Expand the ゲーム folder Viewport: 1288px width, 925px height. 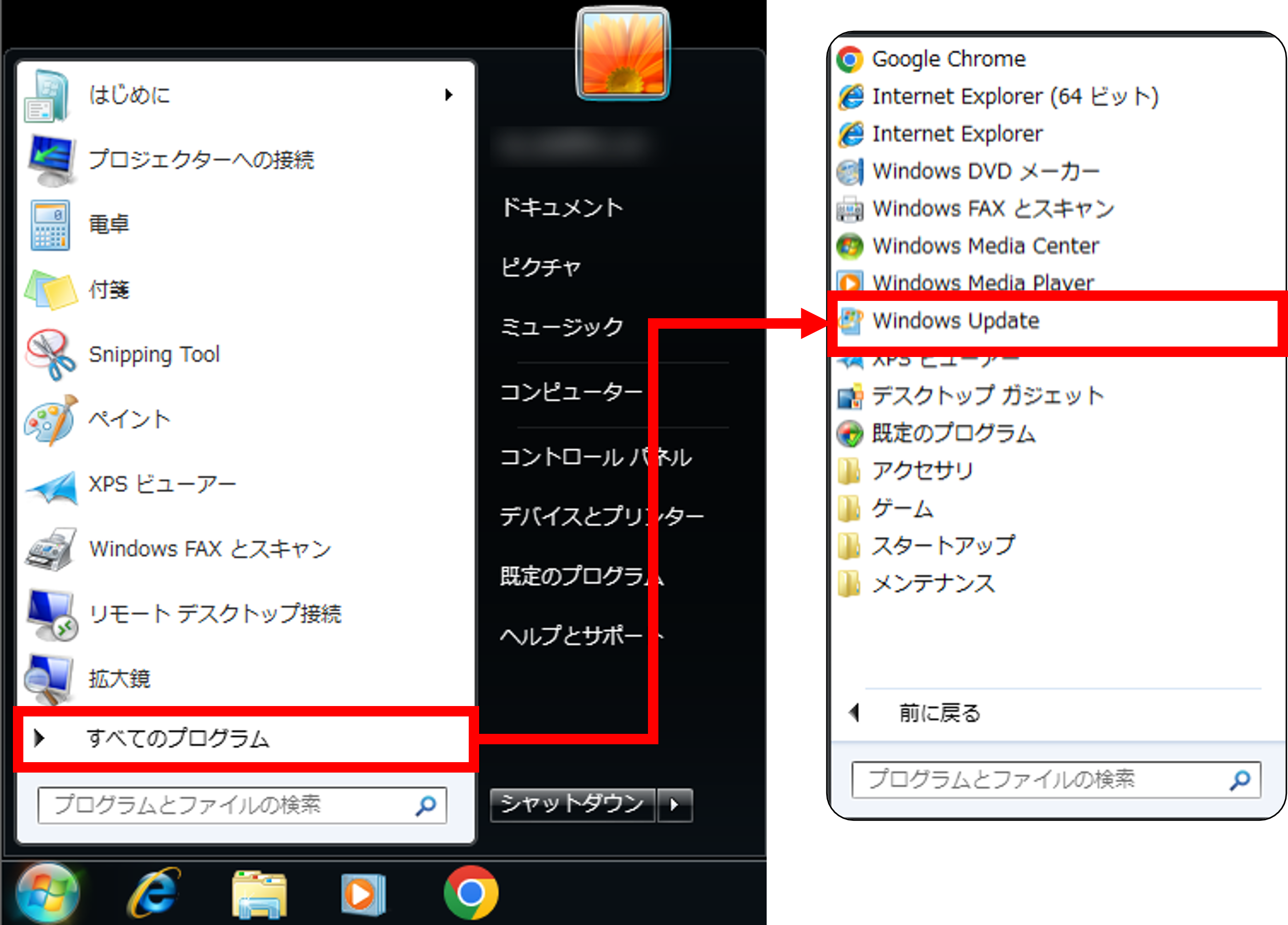(886, 509)
